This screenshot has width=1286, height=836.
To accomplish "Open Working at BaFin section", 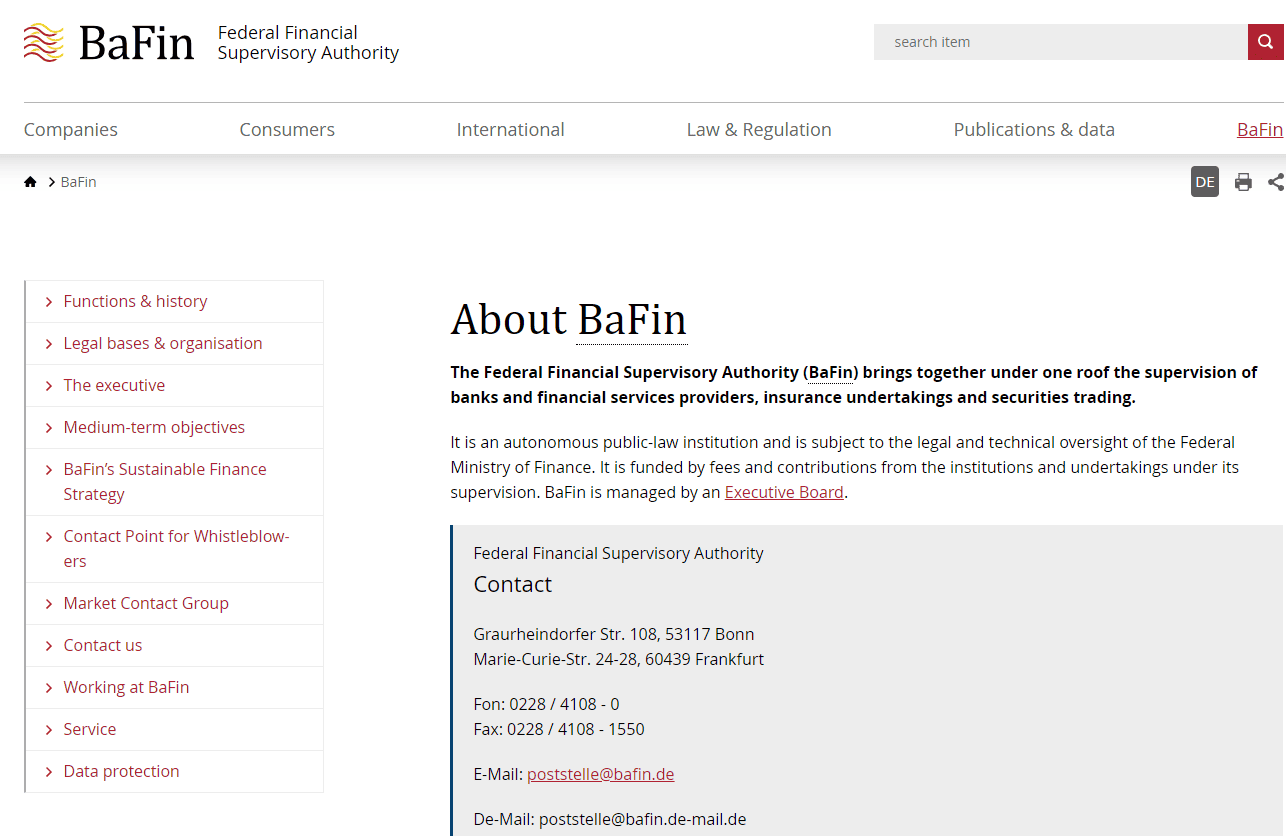I will click(x=126, y=687).
